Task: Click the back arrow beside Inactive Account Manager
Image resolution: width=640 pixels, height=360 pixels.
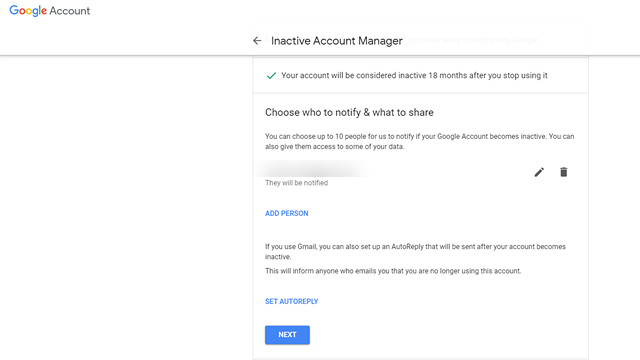Action: (257, 40)
